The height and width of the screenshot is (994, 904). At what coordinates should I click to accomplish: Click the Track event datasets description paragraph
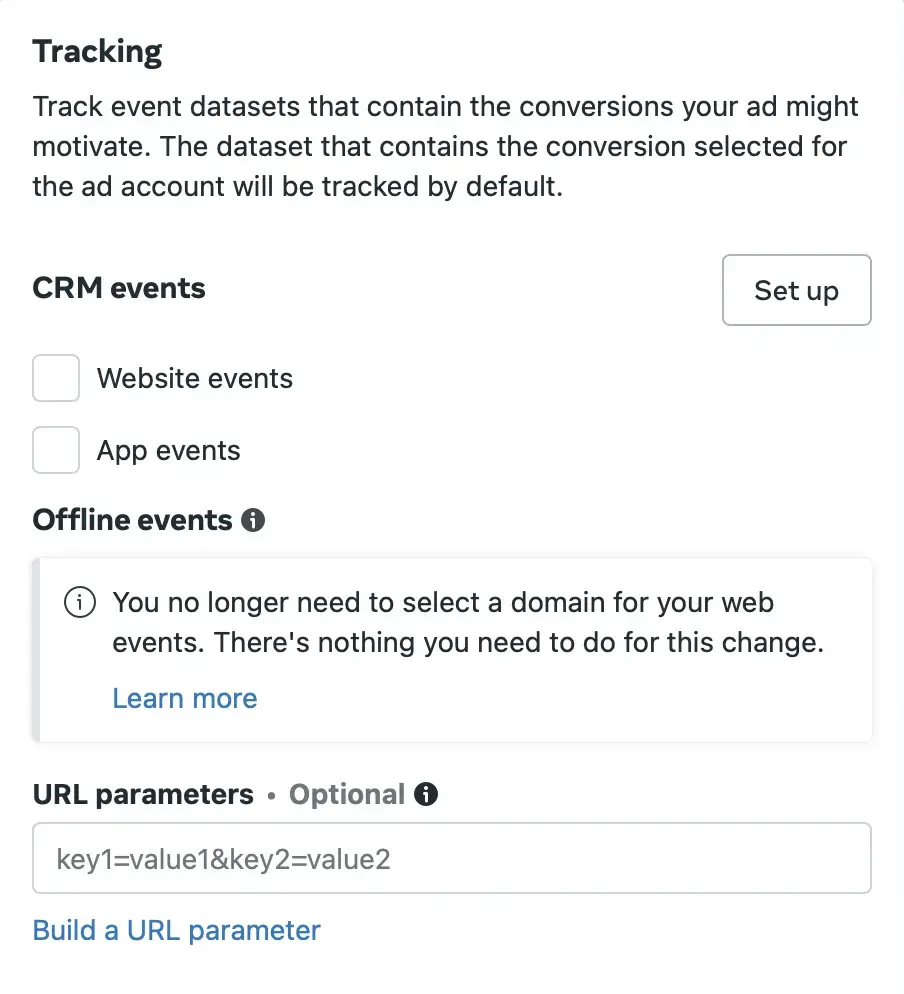point(446,147)
